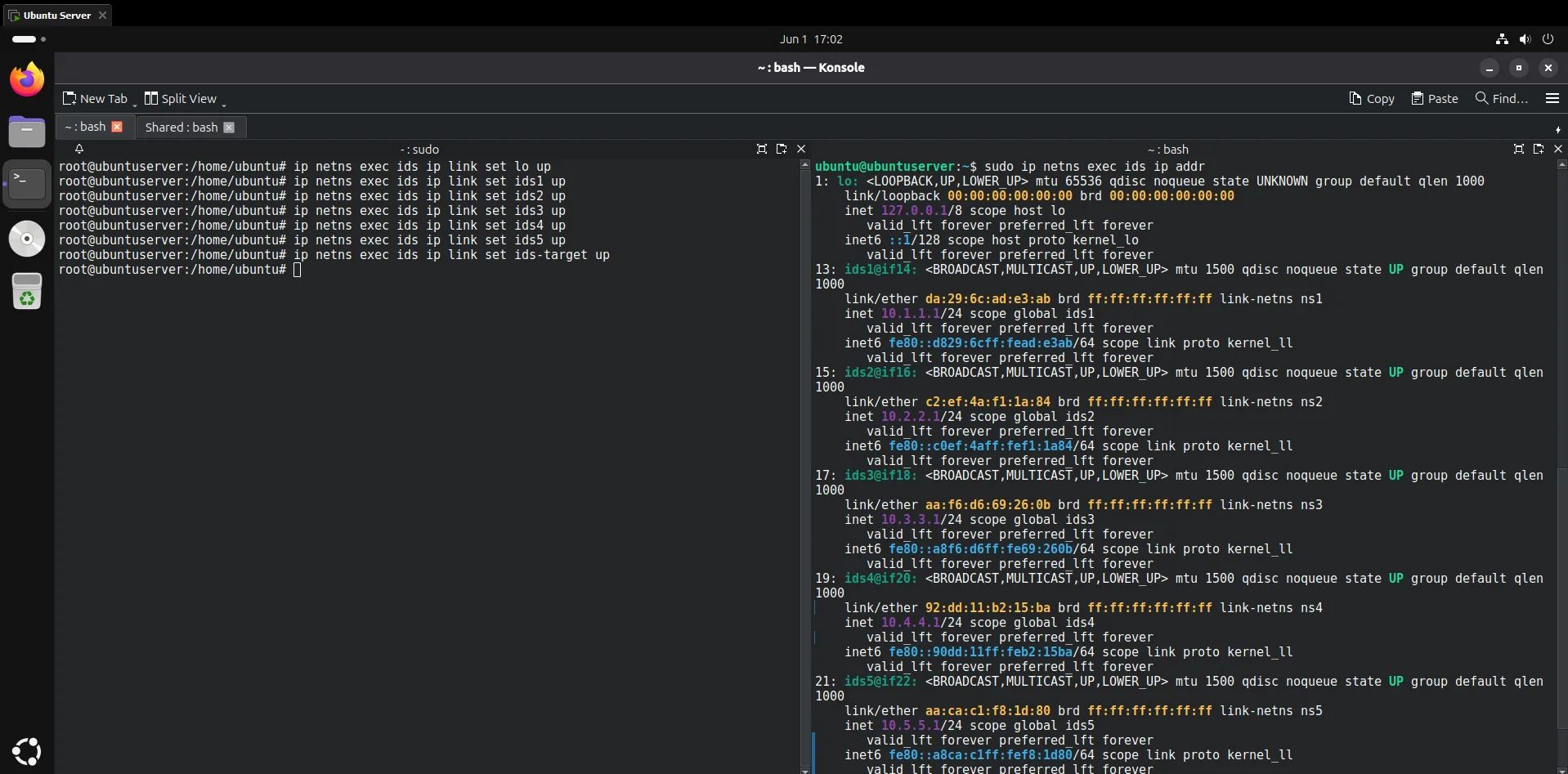Close the right bash split pane
Image resolution: width=1568 pixels, height=774 pixels.
pyautogui.click(x=1558, y=149)
